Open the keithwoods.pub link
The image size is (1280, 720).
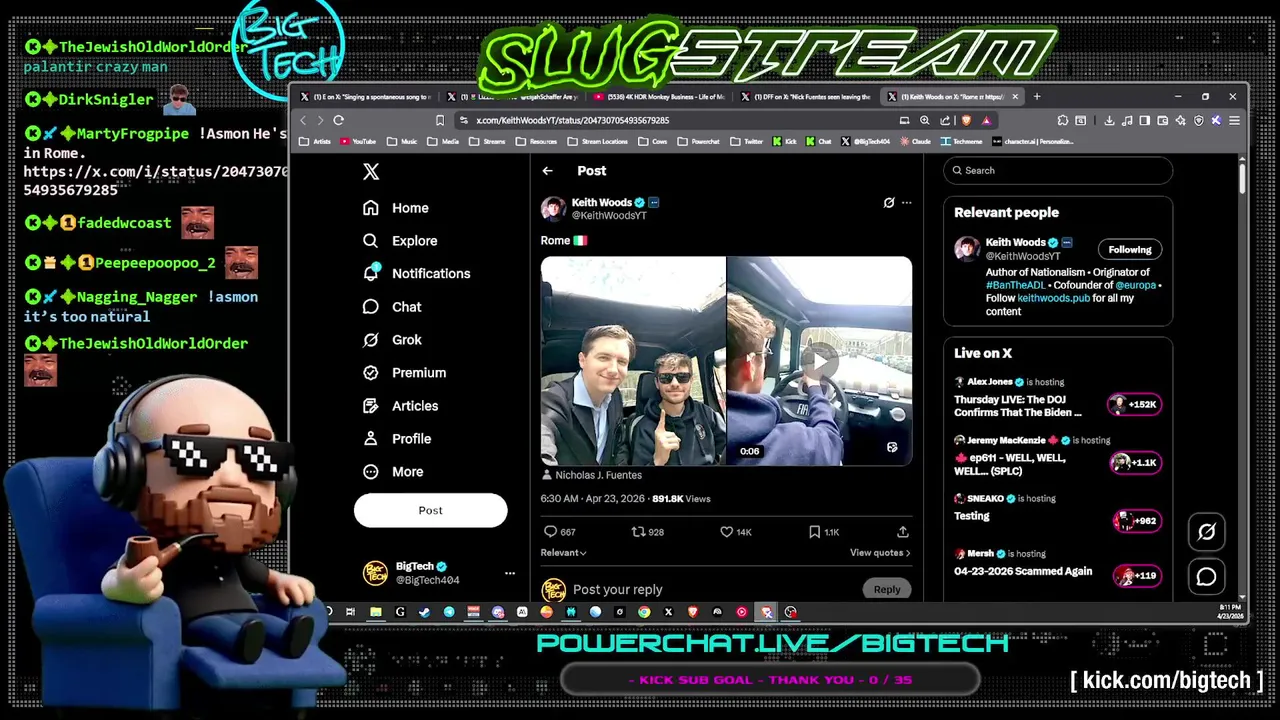coord(1053,298)
